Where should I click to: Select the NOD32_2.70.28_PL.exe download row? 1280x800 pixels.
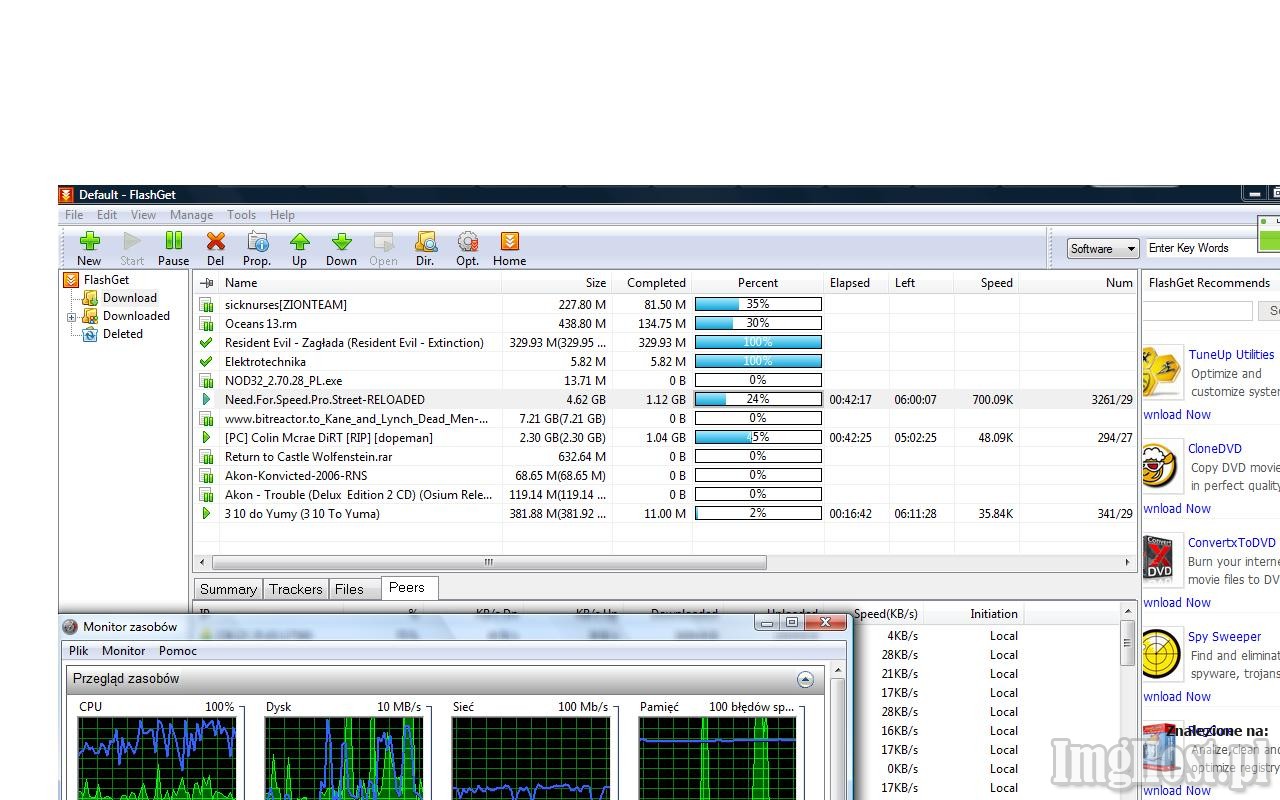[x=665, y=381]
